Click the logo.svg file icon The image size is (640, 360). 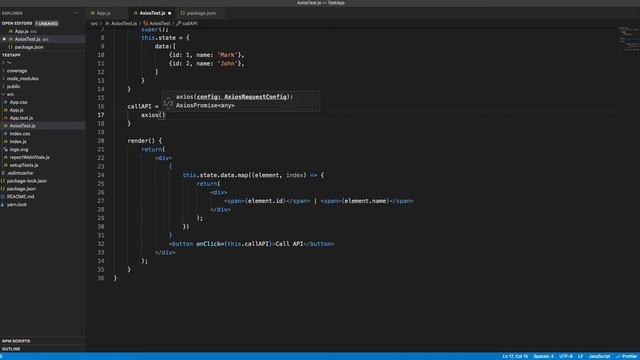[x=5, y=149]
